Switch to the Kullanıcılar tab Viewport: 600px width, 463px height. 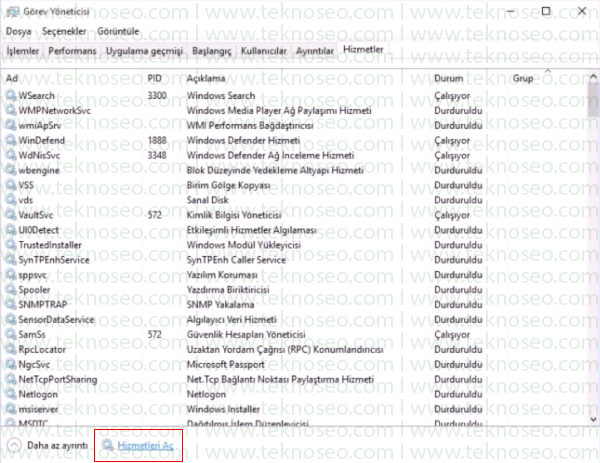pos(264,51)
